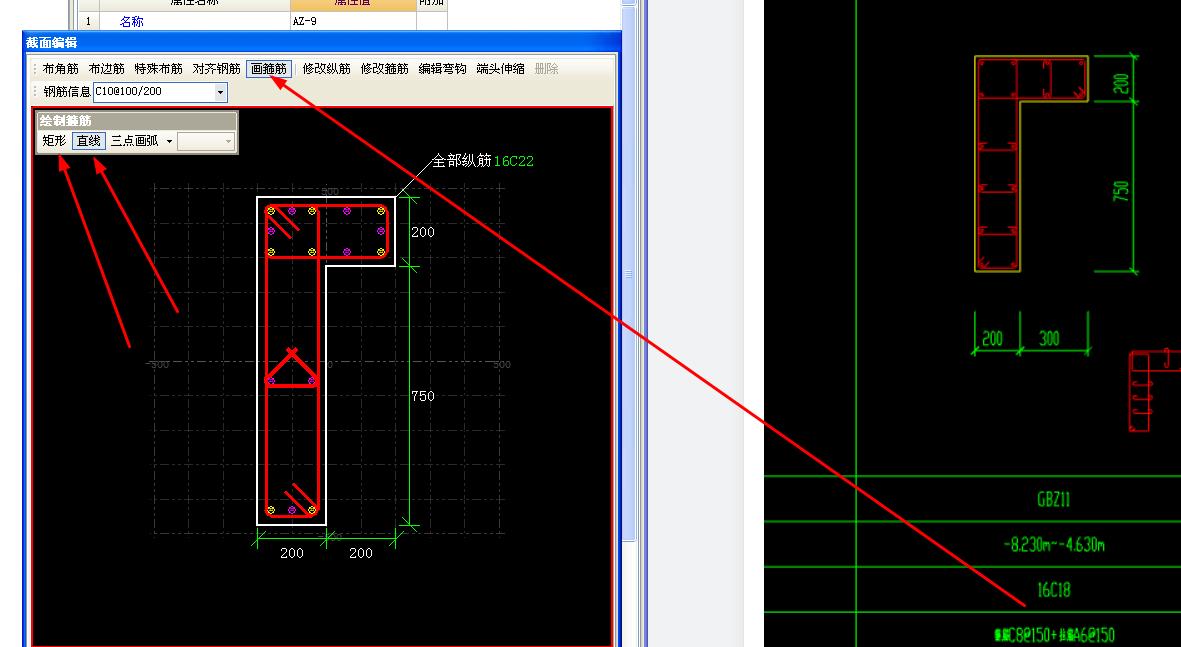Activate the 端头伸缩 tool
Viewport: 1181px width, 647px height.
[500, 69]
